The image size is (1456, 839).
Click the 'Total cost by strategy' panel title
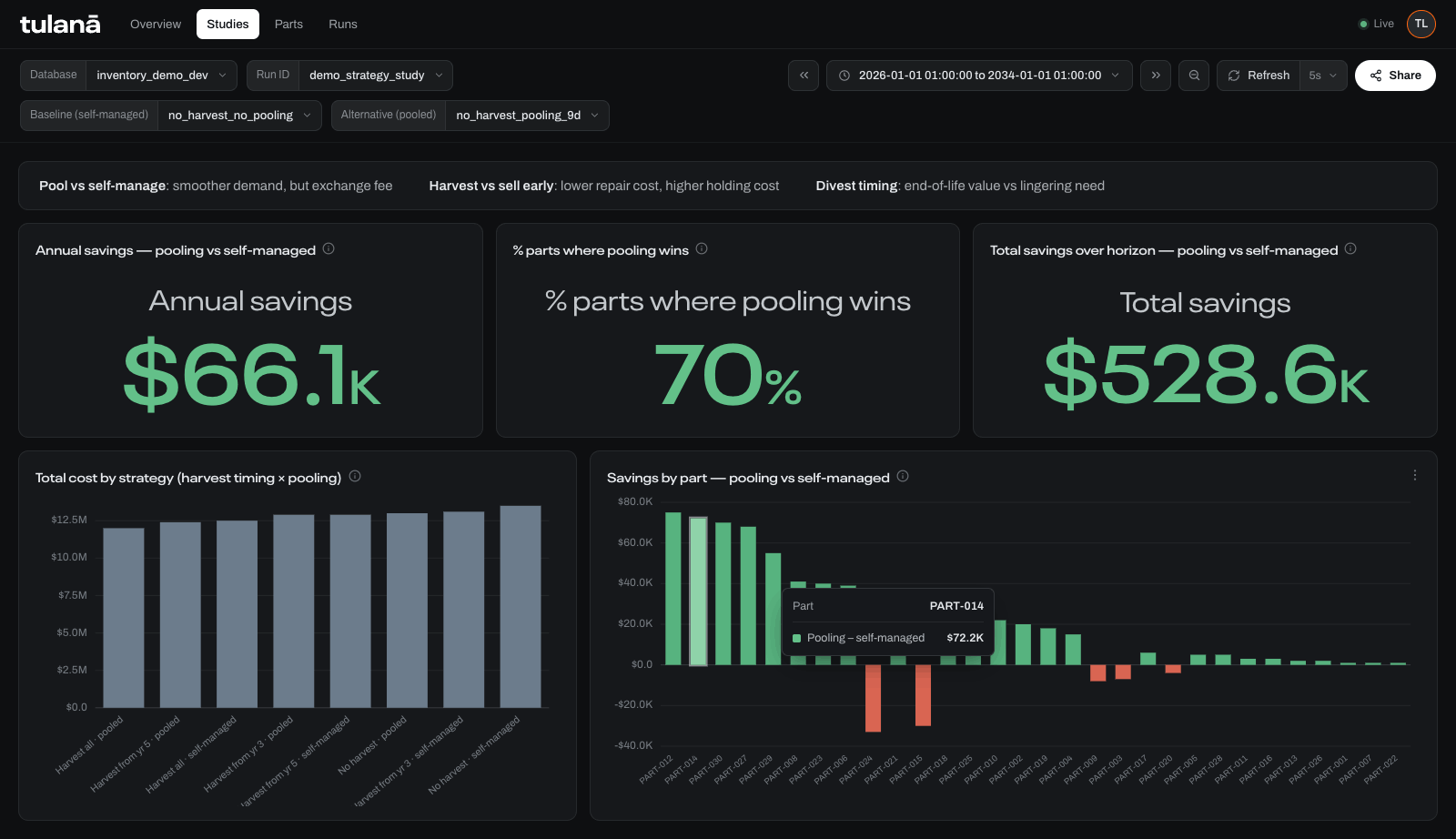(188, 478)
